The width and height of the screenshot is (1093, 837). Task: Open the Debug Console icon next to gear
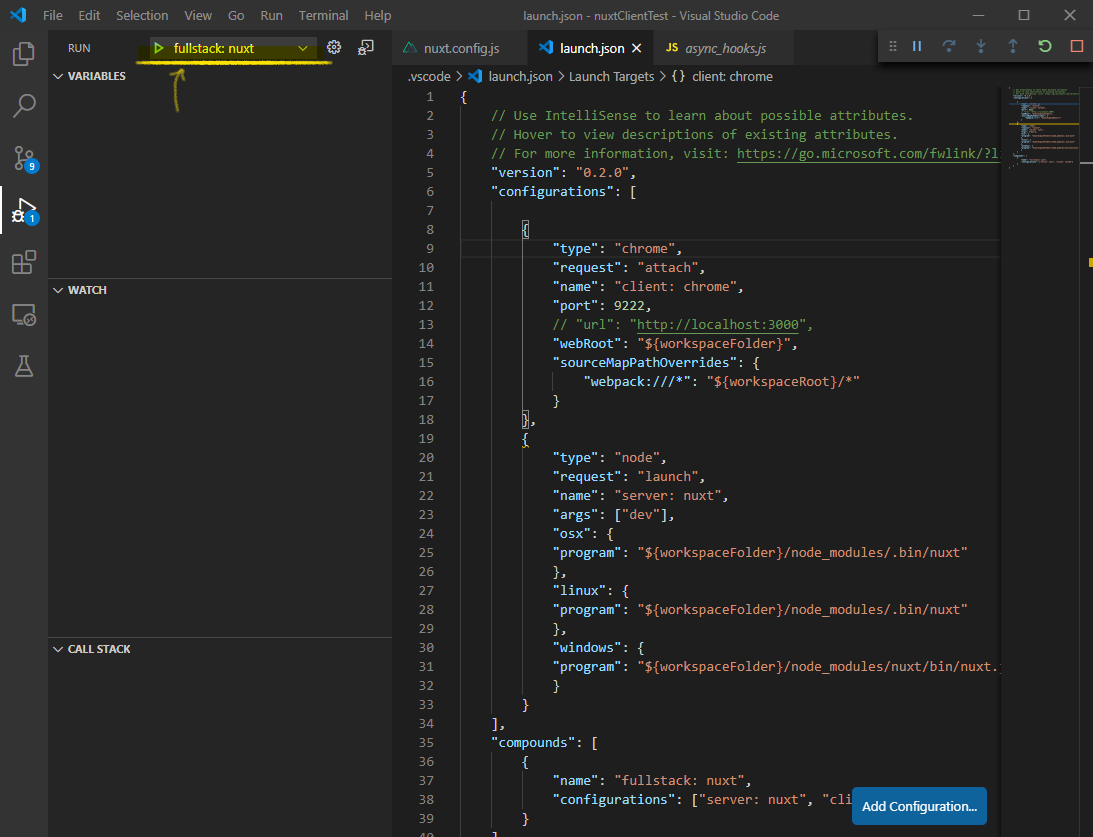pyautogui.click(x=365, y=46)
